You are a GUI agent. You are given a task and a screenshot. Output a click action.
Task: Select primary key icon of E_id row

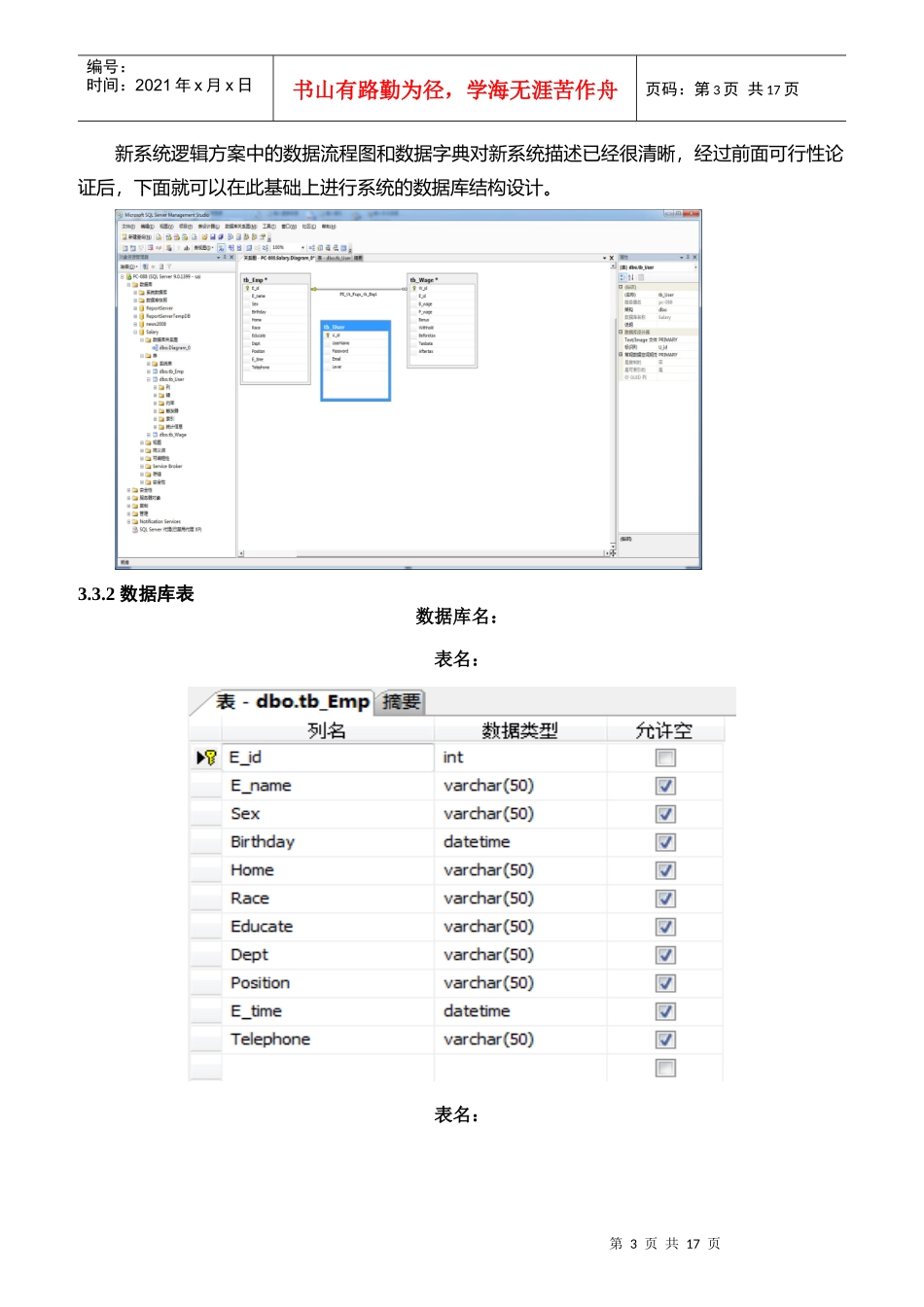[206, 758]
